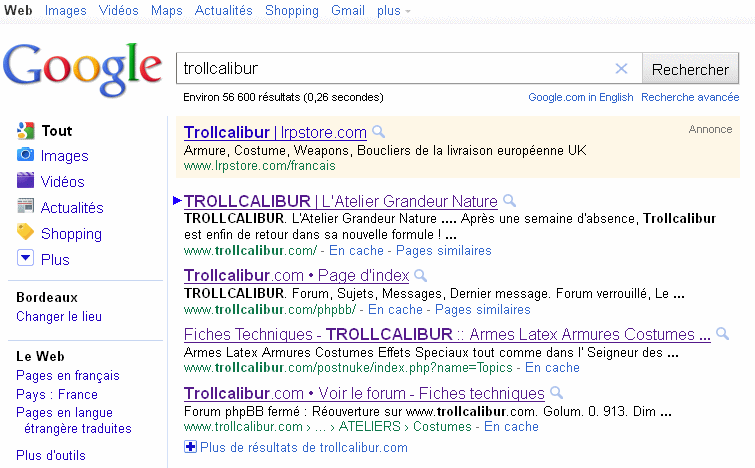Preview magnifier beside Fiches Techniques TROLLCALIBUR result

coord(723,334)
